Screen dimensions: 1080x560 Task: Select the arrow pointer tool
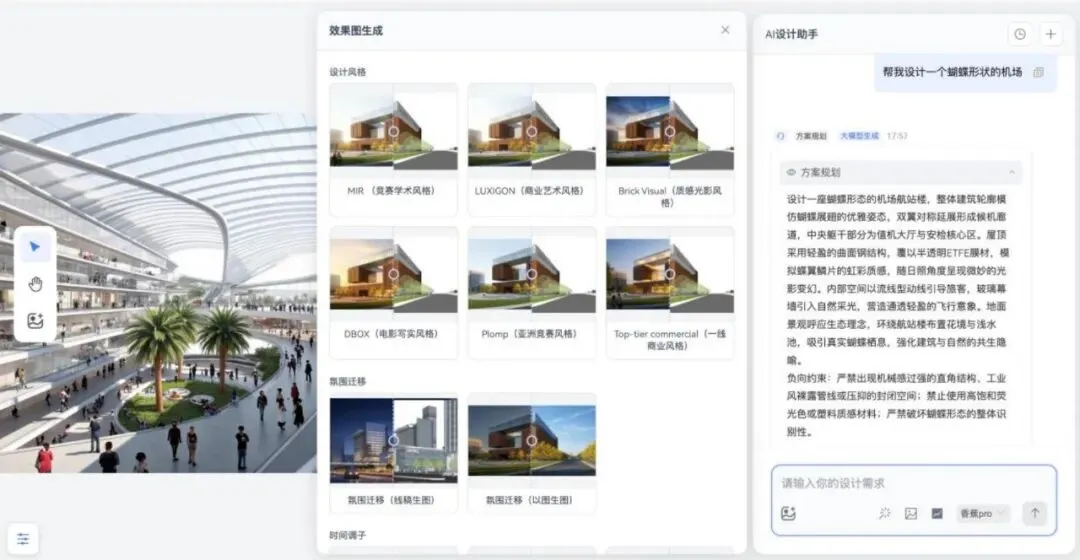(x=35, y=247)
